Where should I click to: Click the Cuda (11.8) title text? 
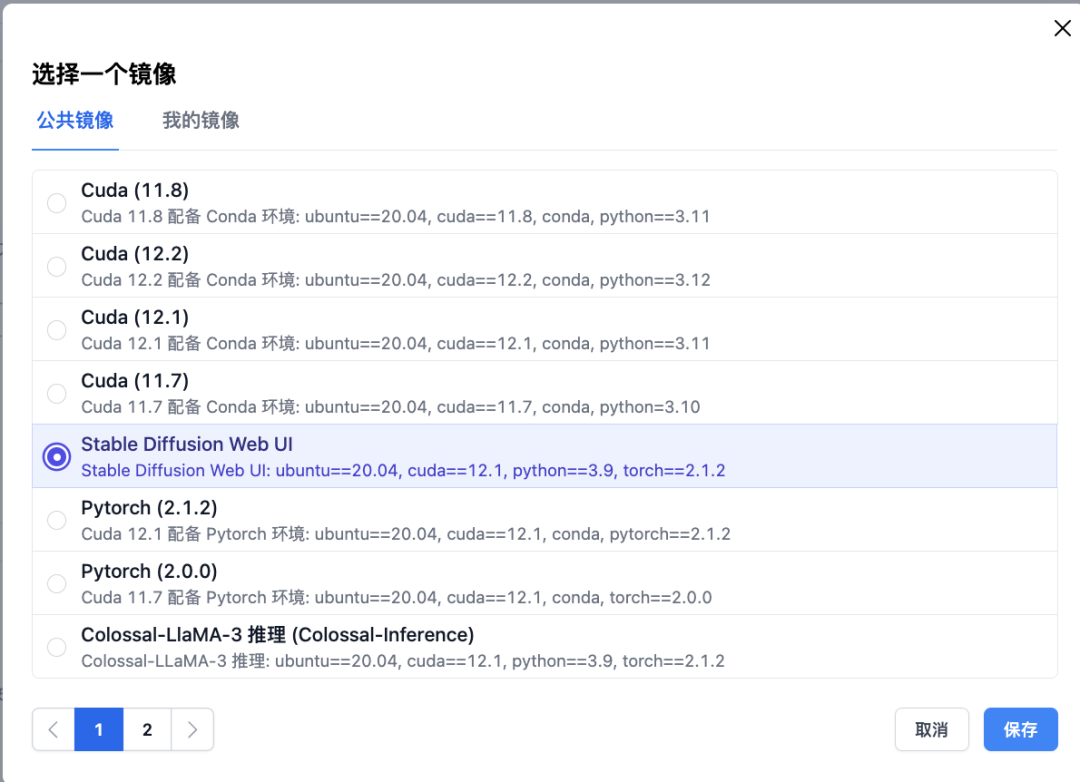135,190
